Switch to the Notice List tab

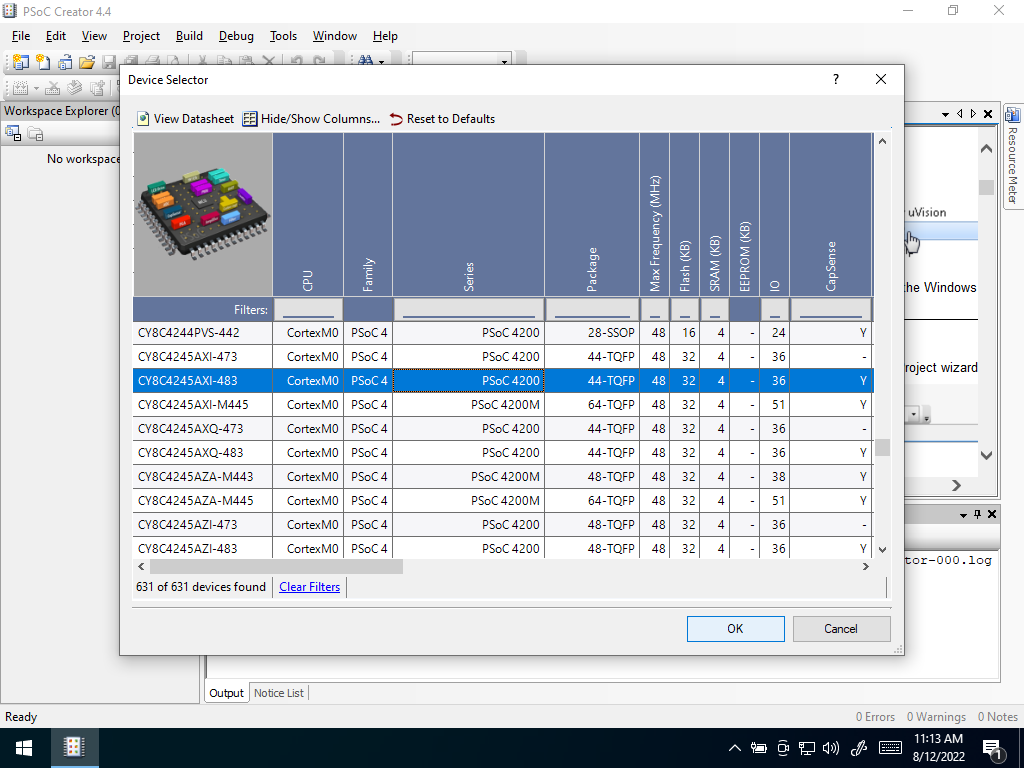[x=279, y=693]
